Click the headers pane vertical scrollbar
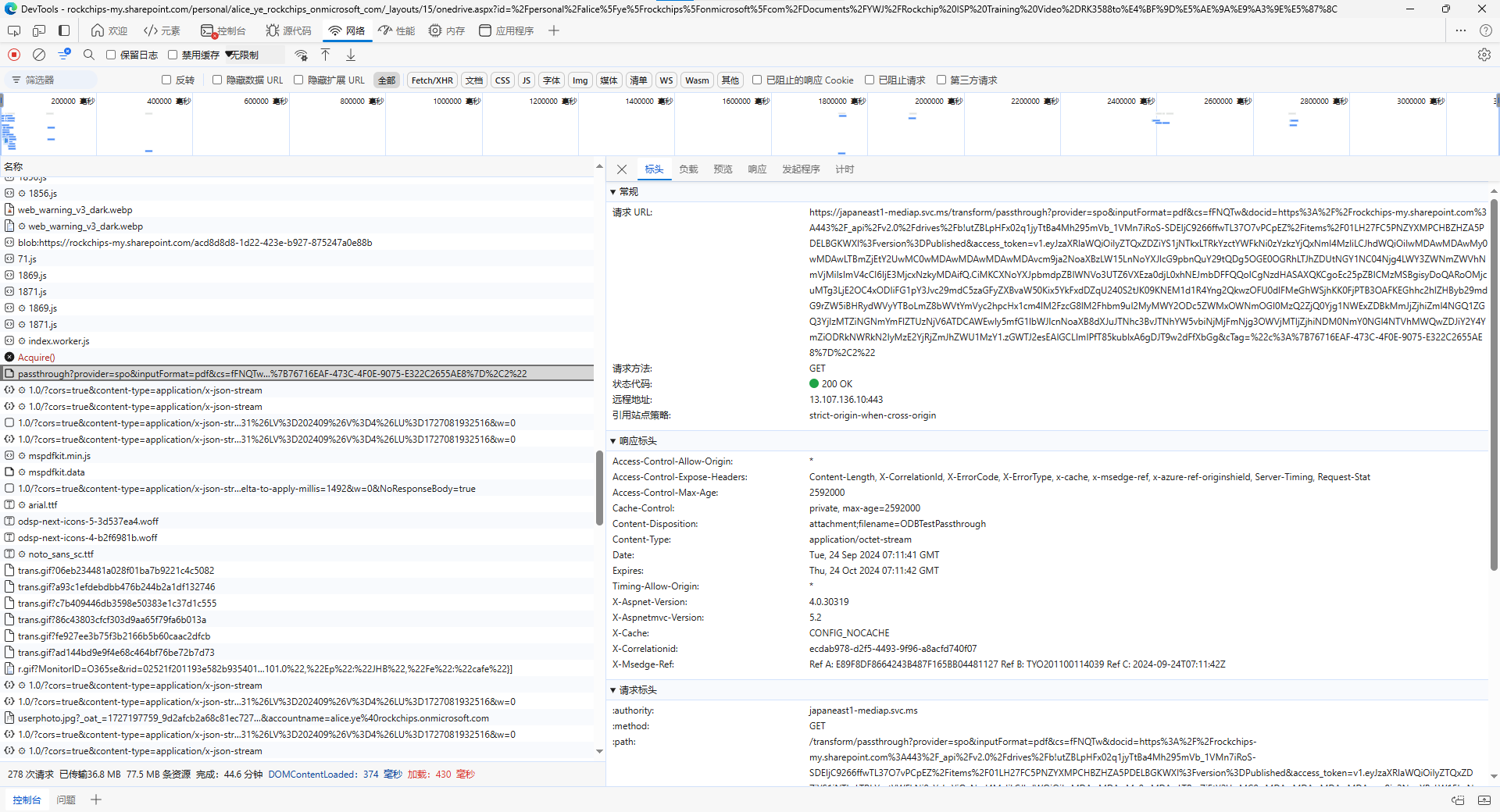Screen dimensions: 1500x812 coord(1494,384)
